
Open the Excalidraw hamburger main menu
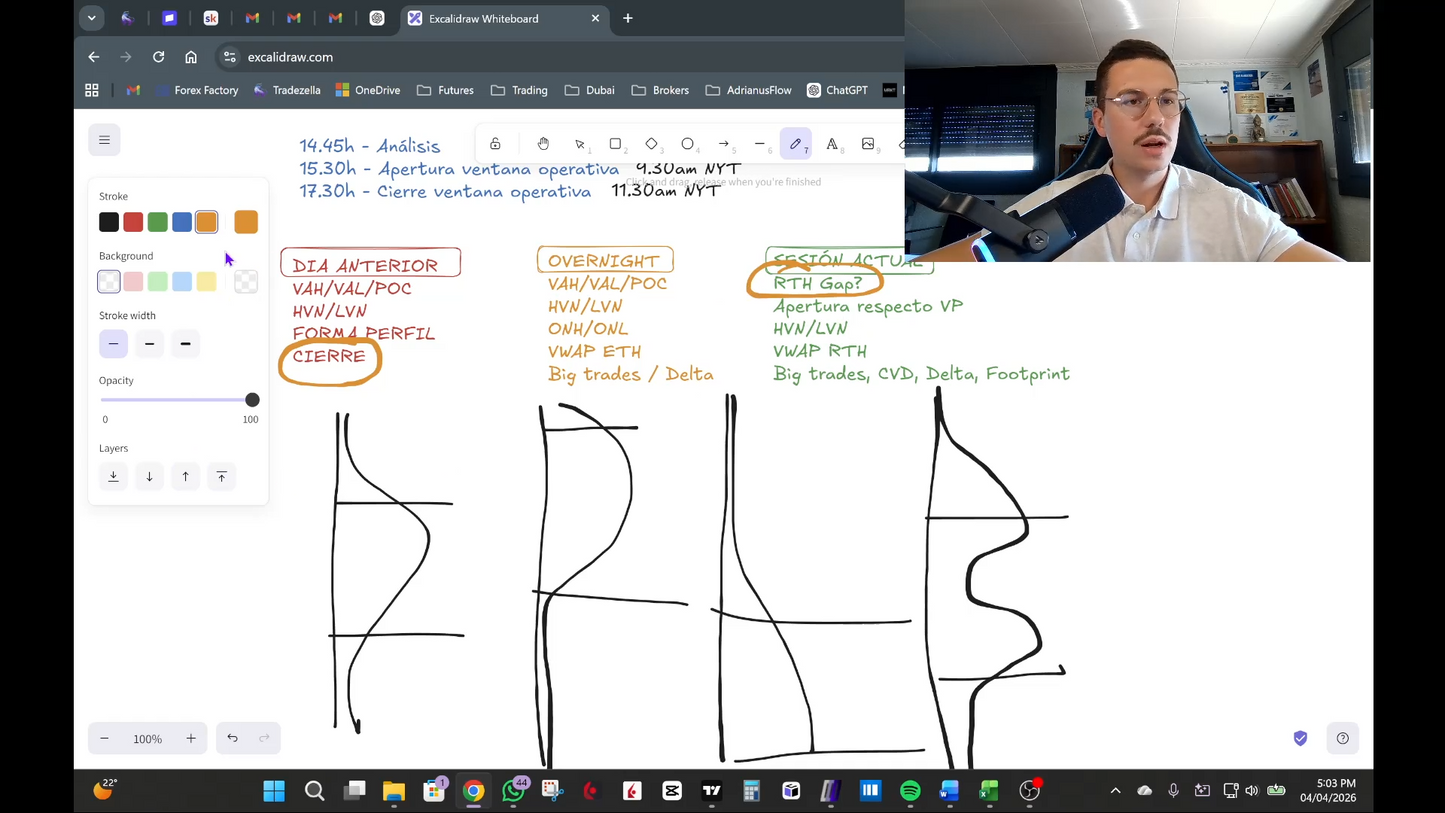click(x=104, y=140)
